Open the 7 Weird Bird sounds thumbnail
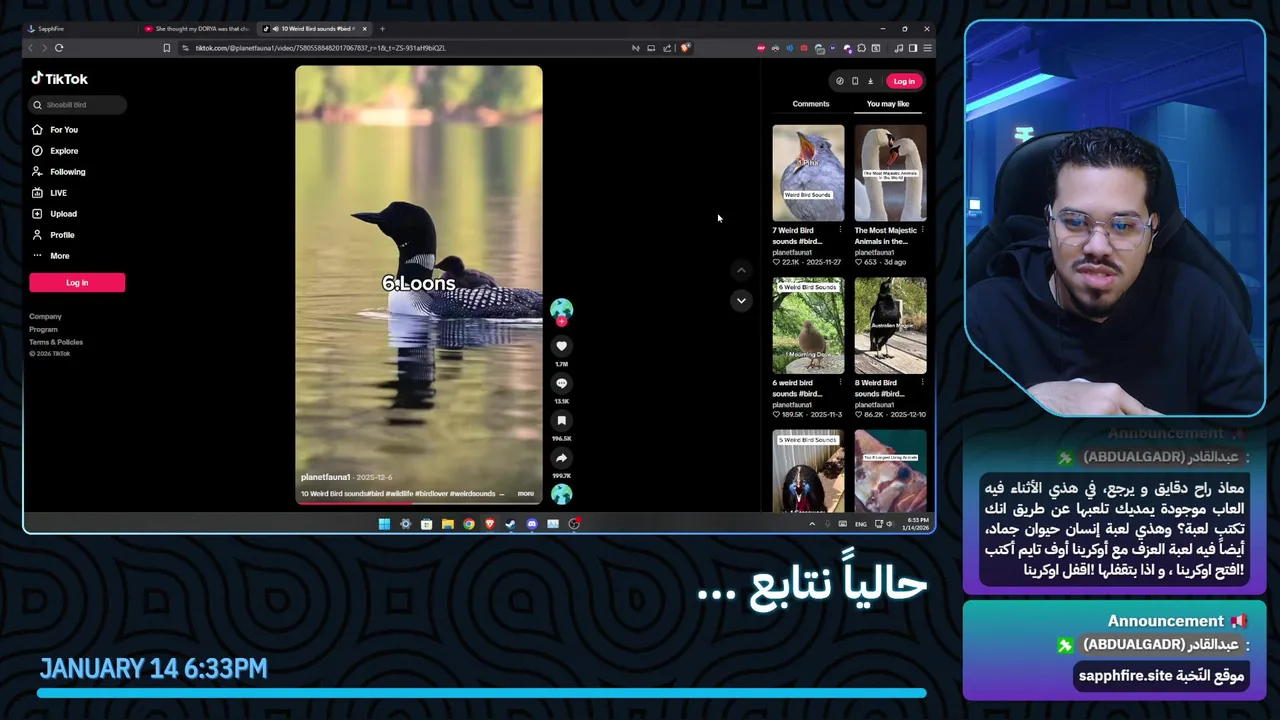This screenshot has width=1280, height=720. (x=808, y=173)
